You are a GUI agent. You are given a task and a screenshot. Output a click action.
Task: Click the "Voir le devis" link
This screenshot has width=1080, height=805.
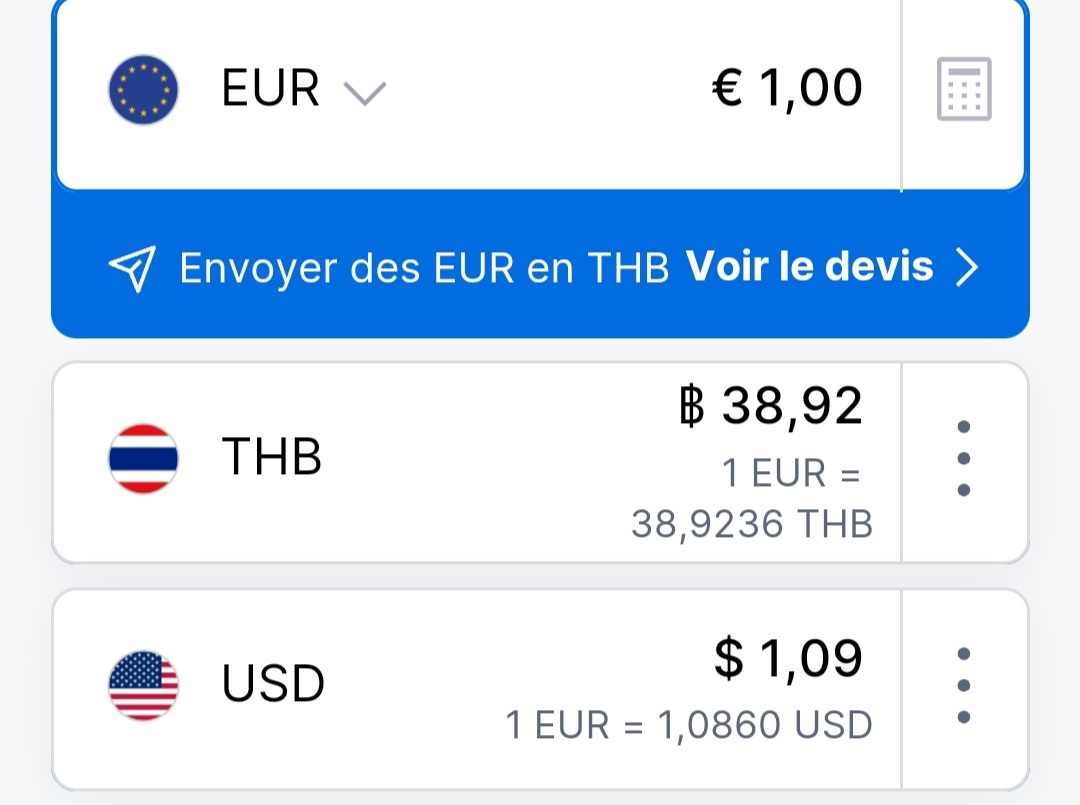click(x=809, y=267)
